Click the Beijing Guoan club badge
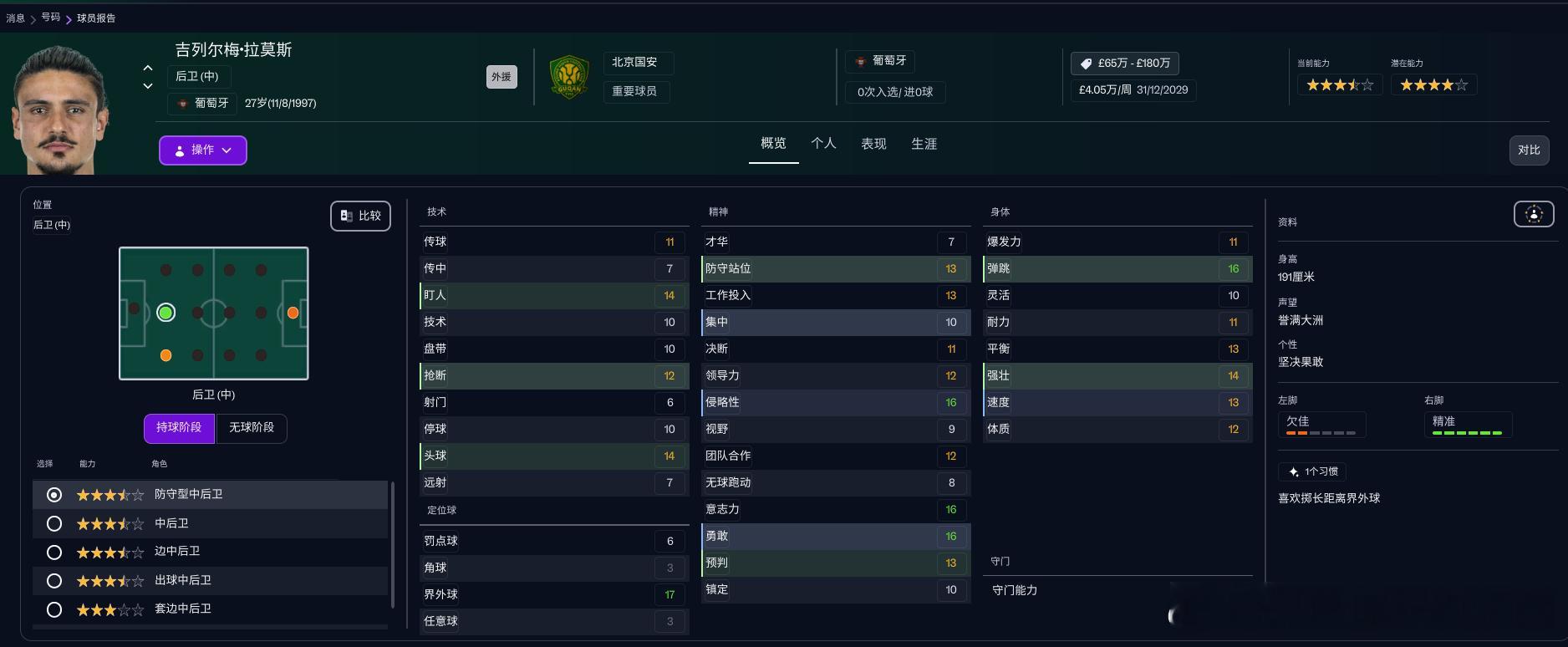This screenshot has width=1568, height=647. pyautogui.click(x=569, y=77)
